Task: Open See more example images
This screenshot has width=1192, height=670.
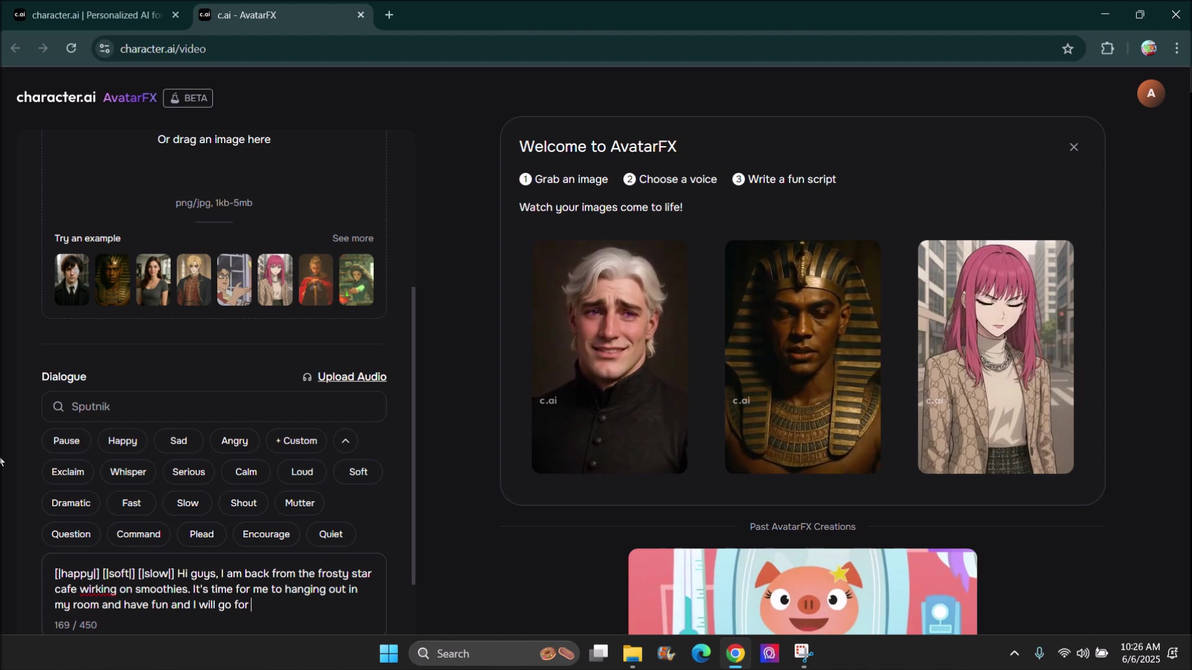Action: click(x=352, y=238)
